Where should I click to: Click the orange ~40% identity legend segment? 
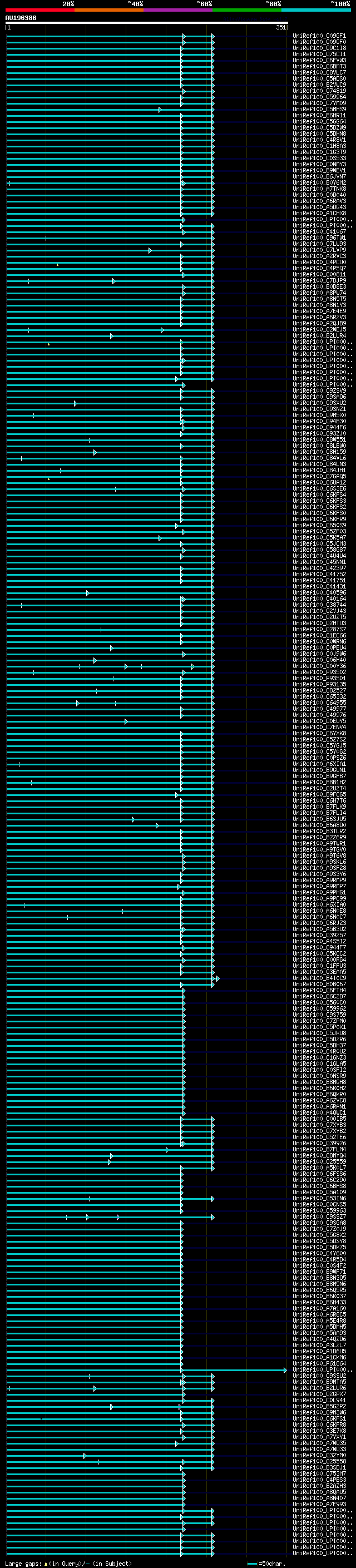point(109,10)
